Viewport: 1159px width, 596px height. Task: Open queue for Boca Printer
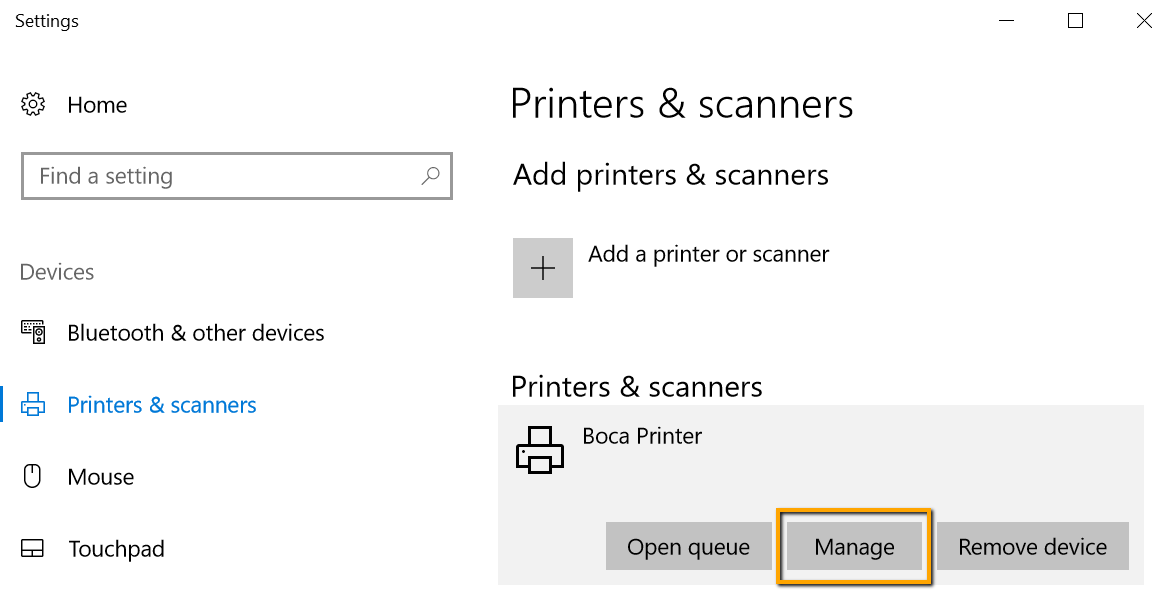coord(689,546)
